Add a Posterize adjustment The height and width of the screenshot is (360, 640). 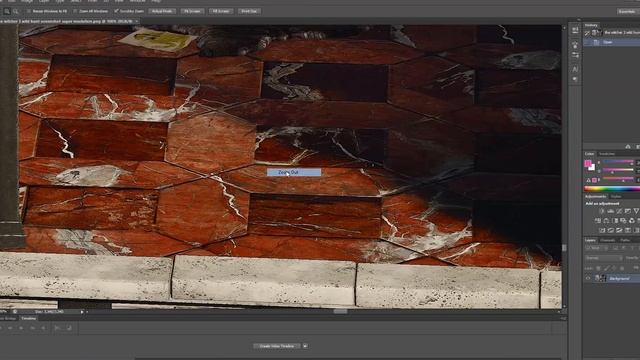610,230
